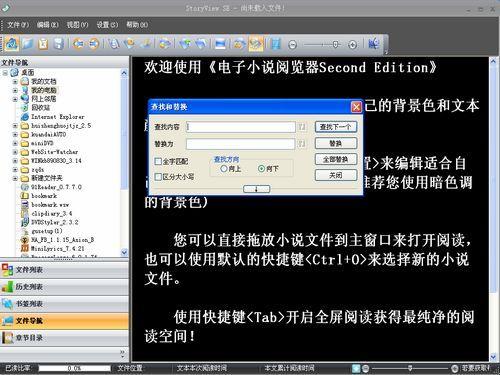Click into the 替换为 input field
This screenshot has height=375, width=500.
[241, 144]
